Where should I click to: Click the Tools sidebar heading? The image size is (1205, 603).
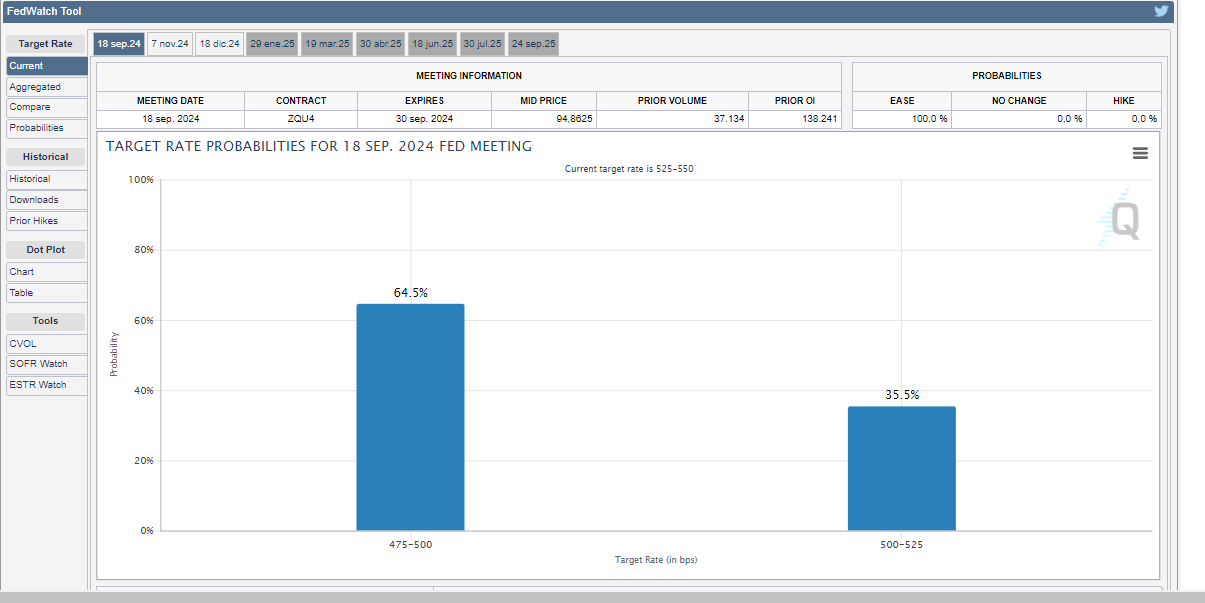pyautogui.click(x=46, y=321)
